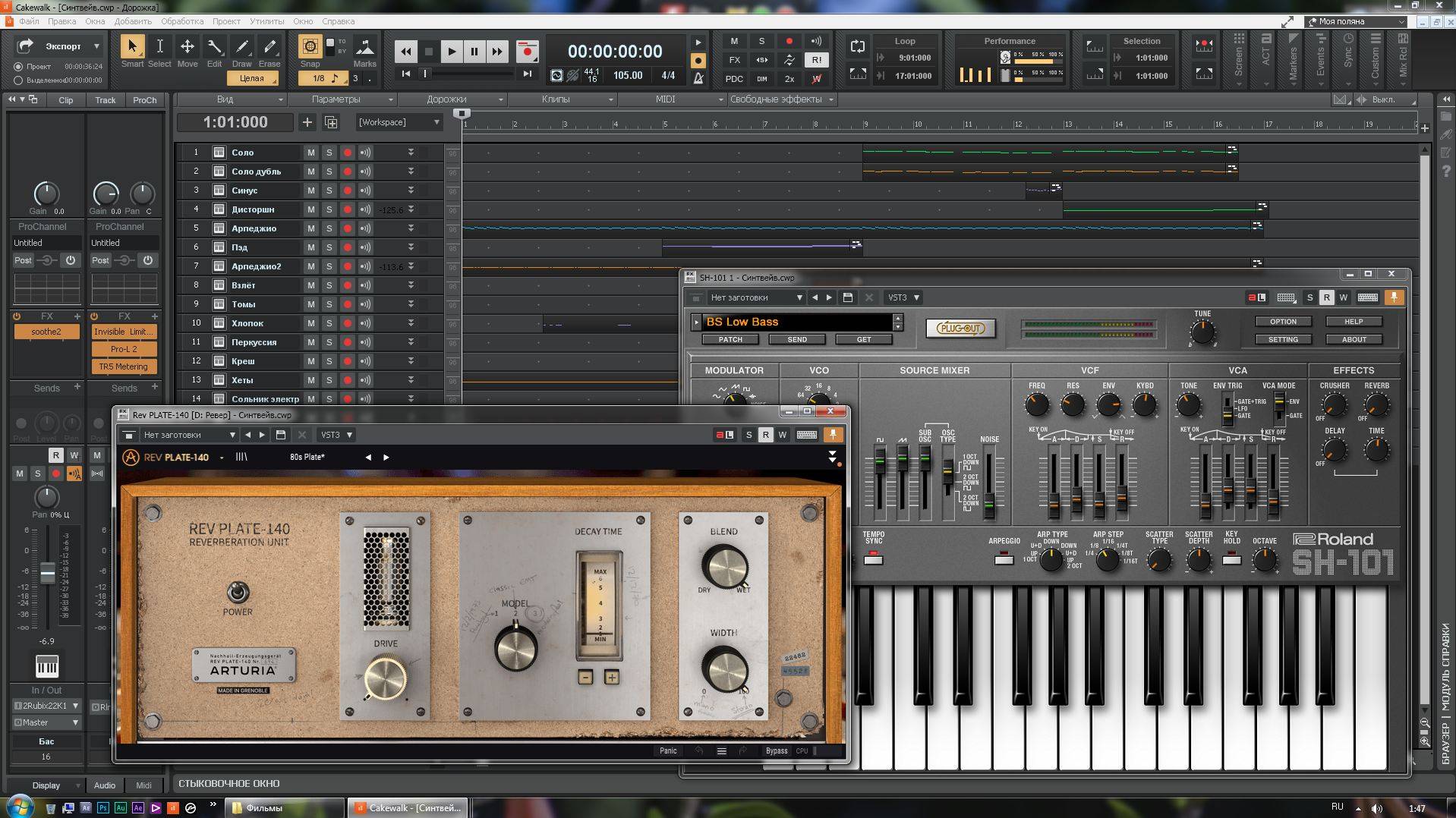This screenshot has width=1456, height=818.
Task: Select the Erase tool
Action: [269, 47]
